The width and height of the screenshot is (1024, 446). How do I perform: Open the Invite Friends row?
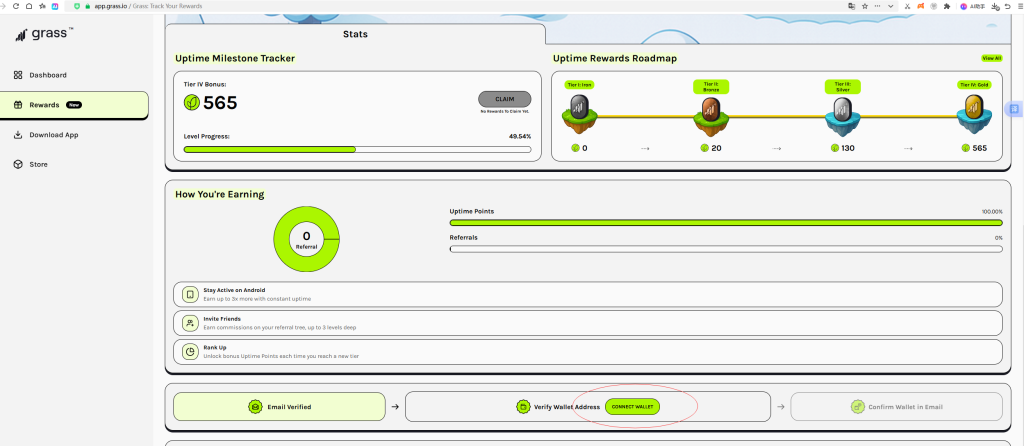588,323
